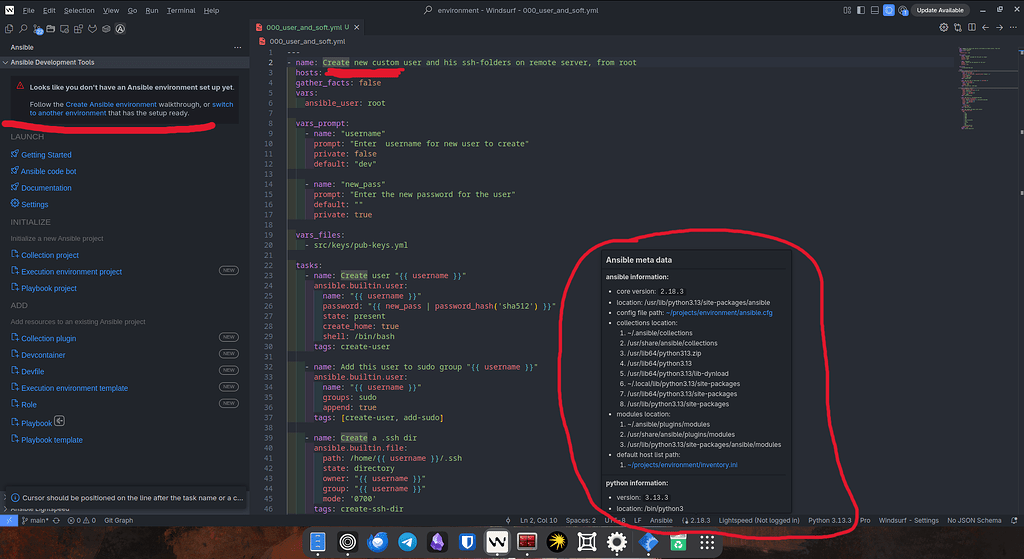The width and height of the screenshot is (1024, 559).
Task: Open the Explorer view in activity bar
Action: (x=9, y=29)
